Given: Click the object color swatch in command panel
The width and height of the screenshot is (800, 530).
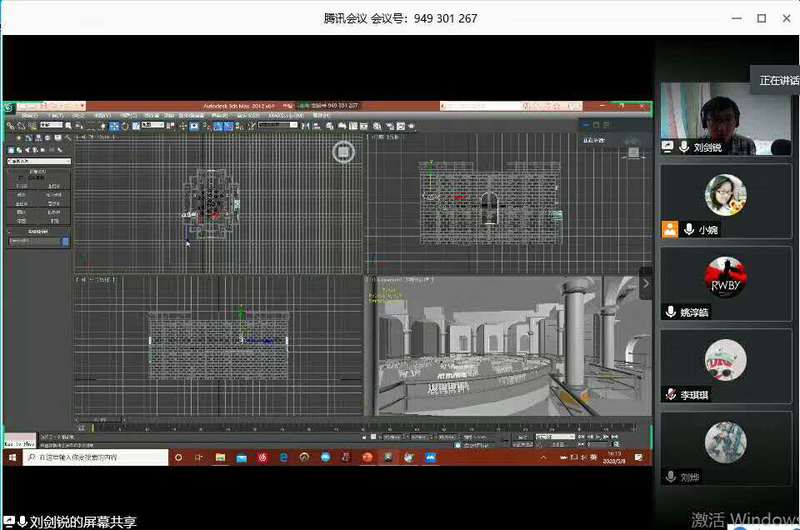Looking at the screenshot, I should click(66, 241).
